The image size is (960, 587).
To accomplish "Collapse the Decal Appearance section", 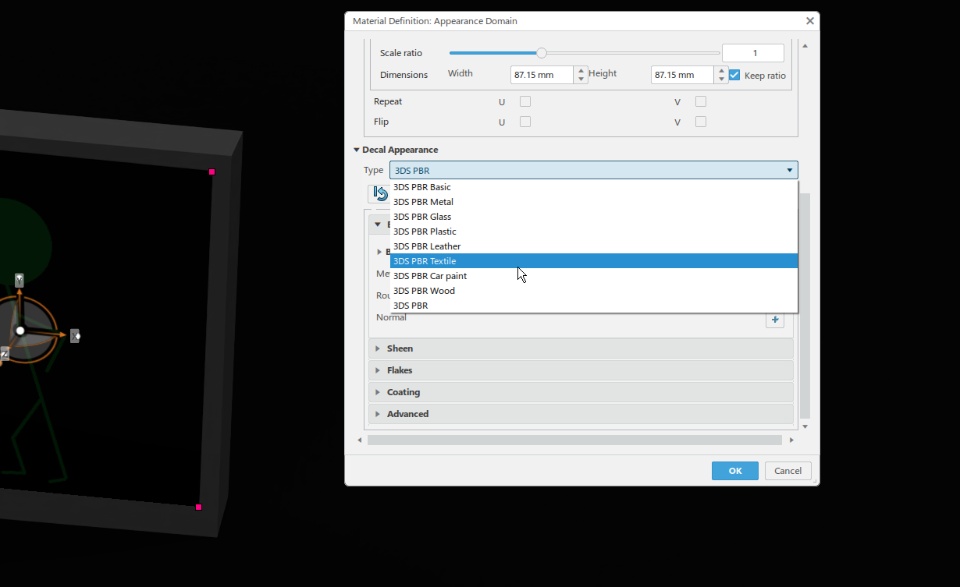I will [356, 150].
